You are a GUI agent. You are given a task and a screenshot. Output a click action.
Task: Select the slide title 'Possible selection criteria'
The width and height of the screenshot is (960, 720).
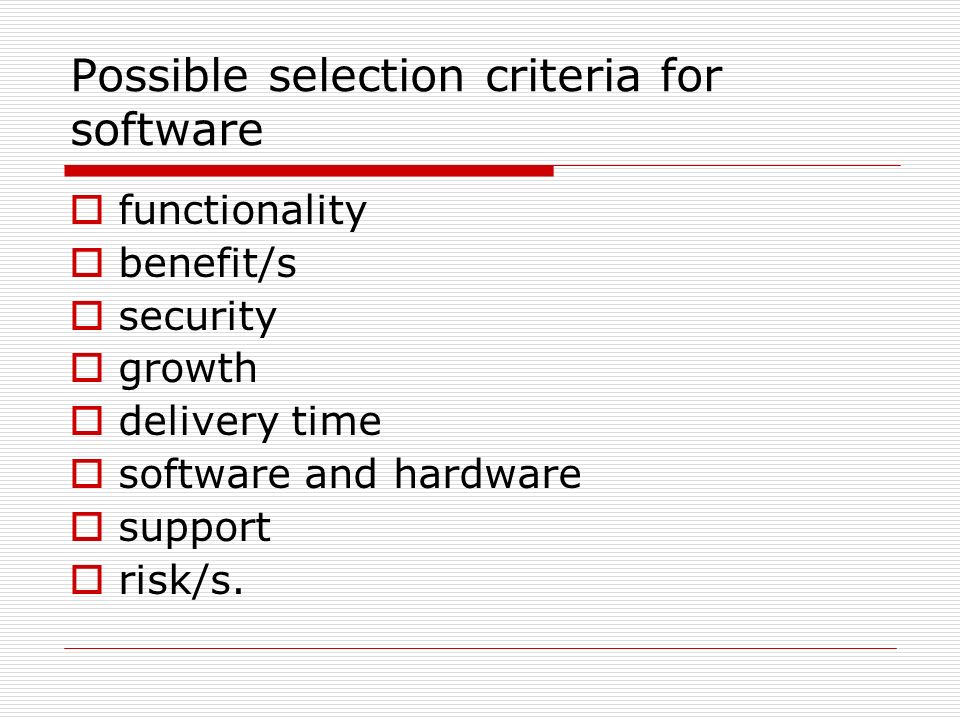click(x=356, y=77)
